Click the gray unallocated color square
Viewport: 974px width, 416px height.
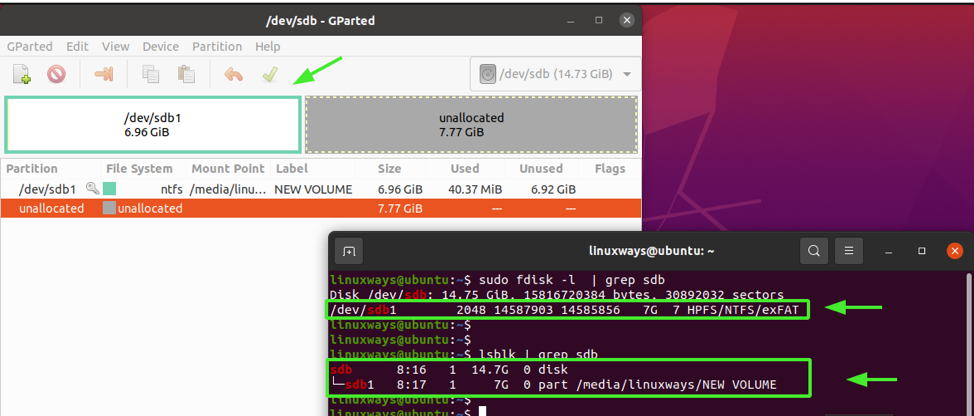tap(109, 208)
